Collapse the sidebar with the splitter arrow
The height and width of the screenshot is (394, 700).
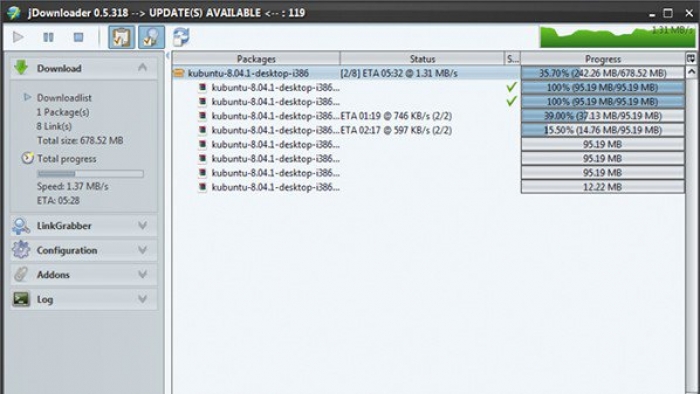click(x=168, y=56)
